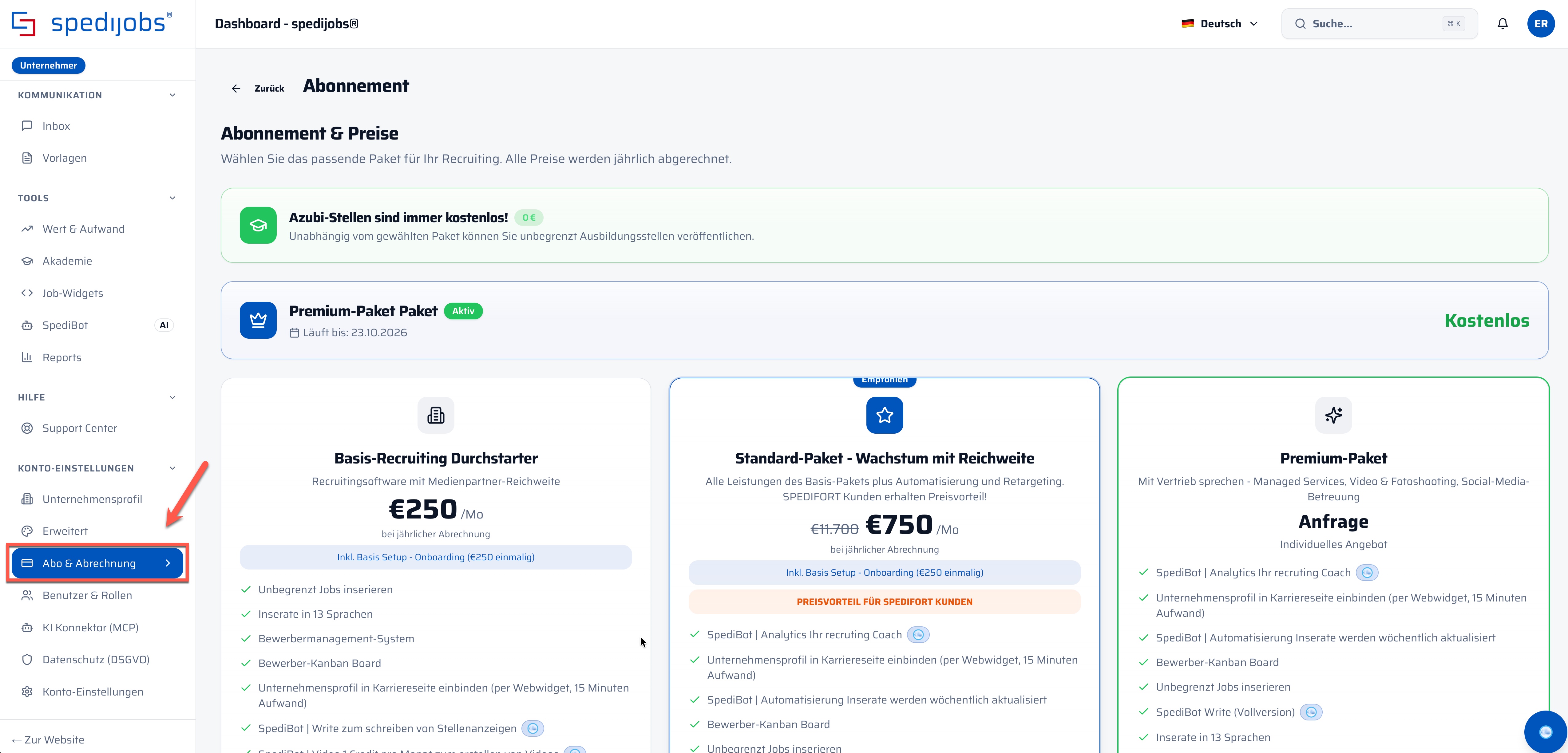Collapse the Kommunikation section
The width and height of the screenshot is (1568, 753).
click(172, 95)
